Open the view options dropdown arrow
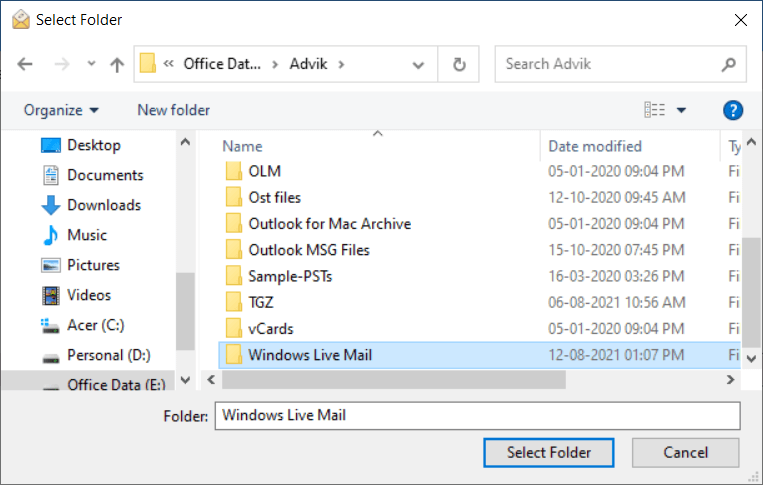 (x=681, y=110)
